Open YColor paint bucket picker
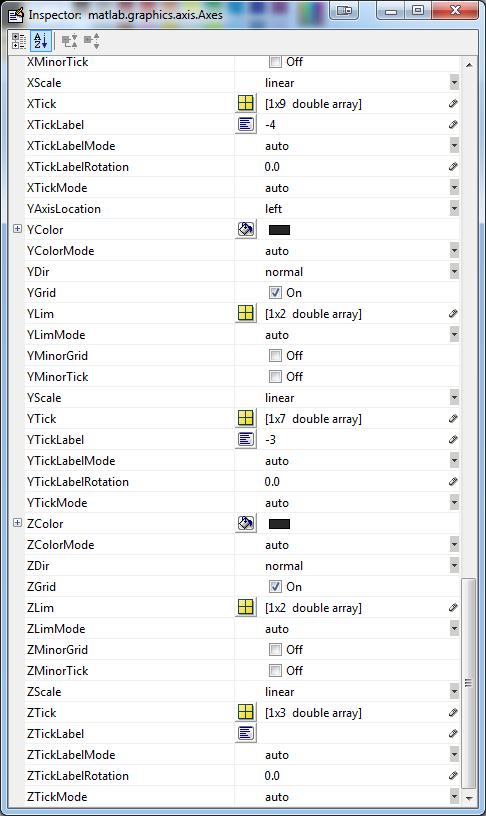The height and width of the screenshot is (816, 486). click(246, 229)
